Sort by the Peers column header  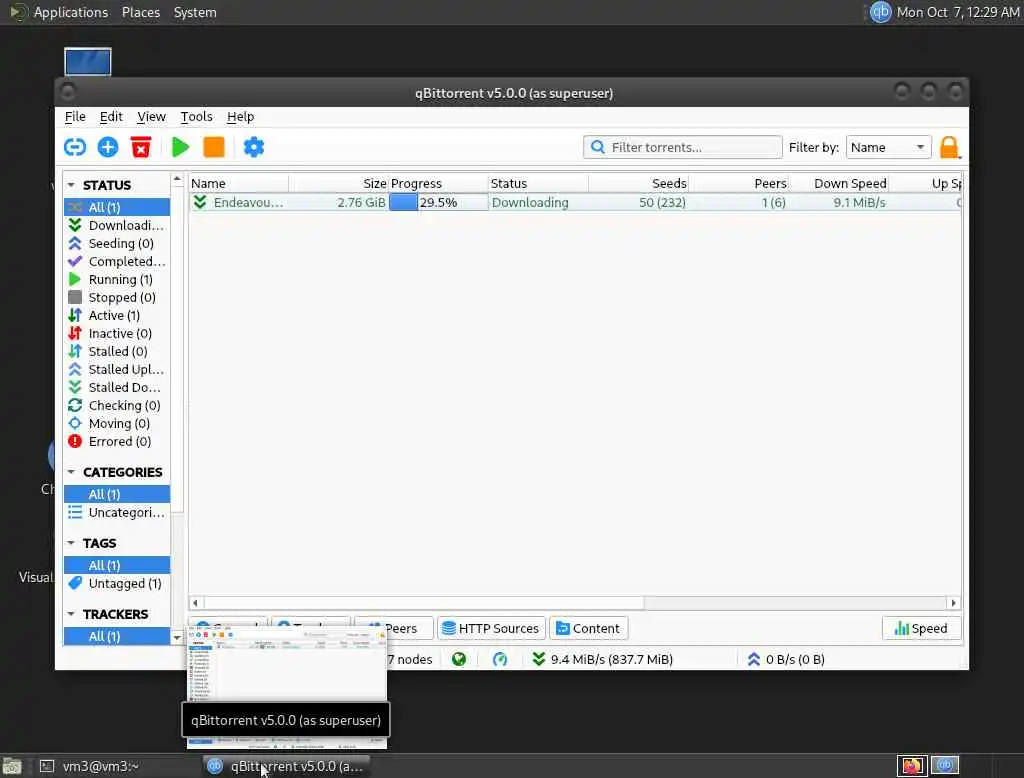(739, 184)
